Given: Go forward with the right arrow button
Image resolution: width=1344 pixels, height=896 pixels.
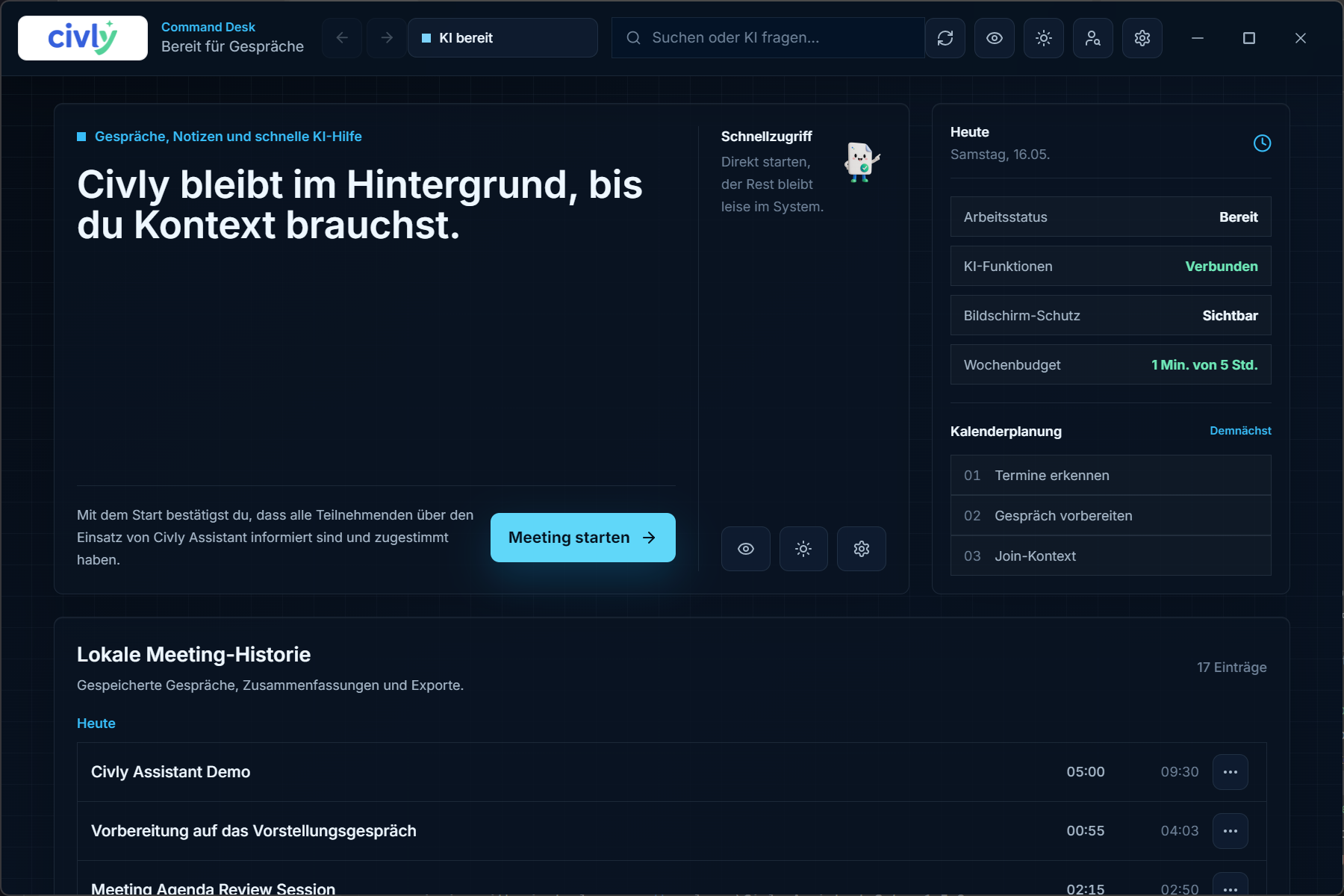Looking at the screenshot, I should tap(387, 38).
